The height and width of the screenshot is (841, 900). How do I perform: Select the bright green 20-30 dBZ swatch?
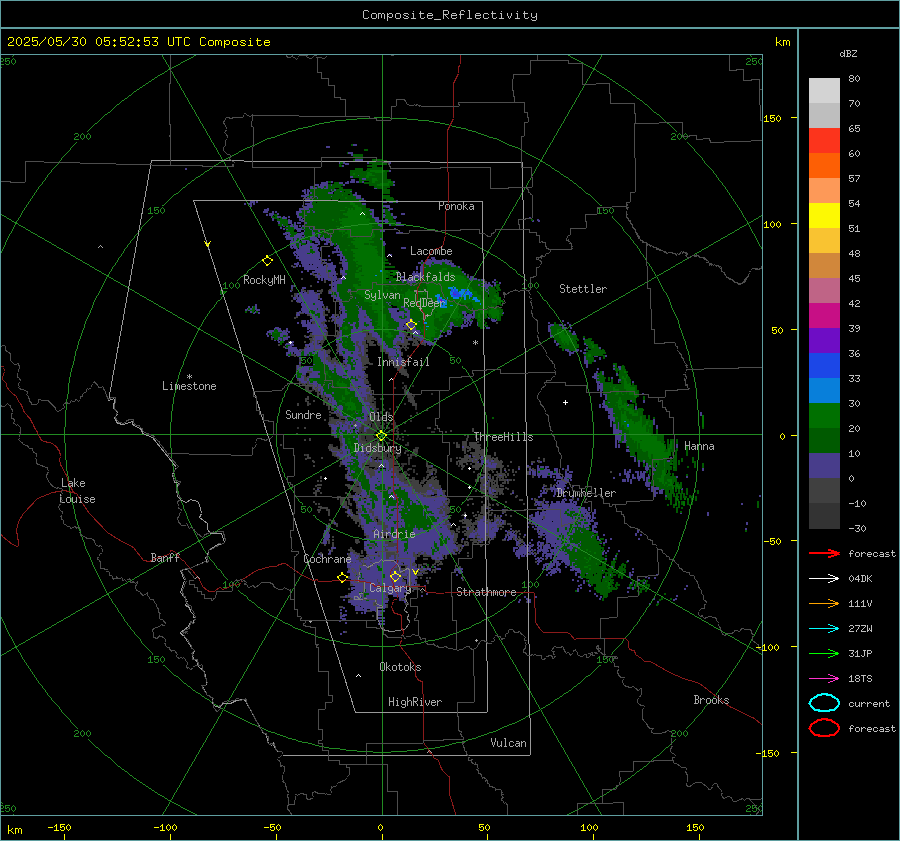(x=824, y=416)
